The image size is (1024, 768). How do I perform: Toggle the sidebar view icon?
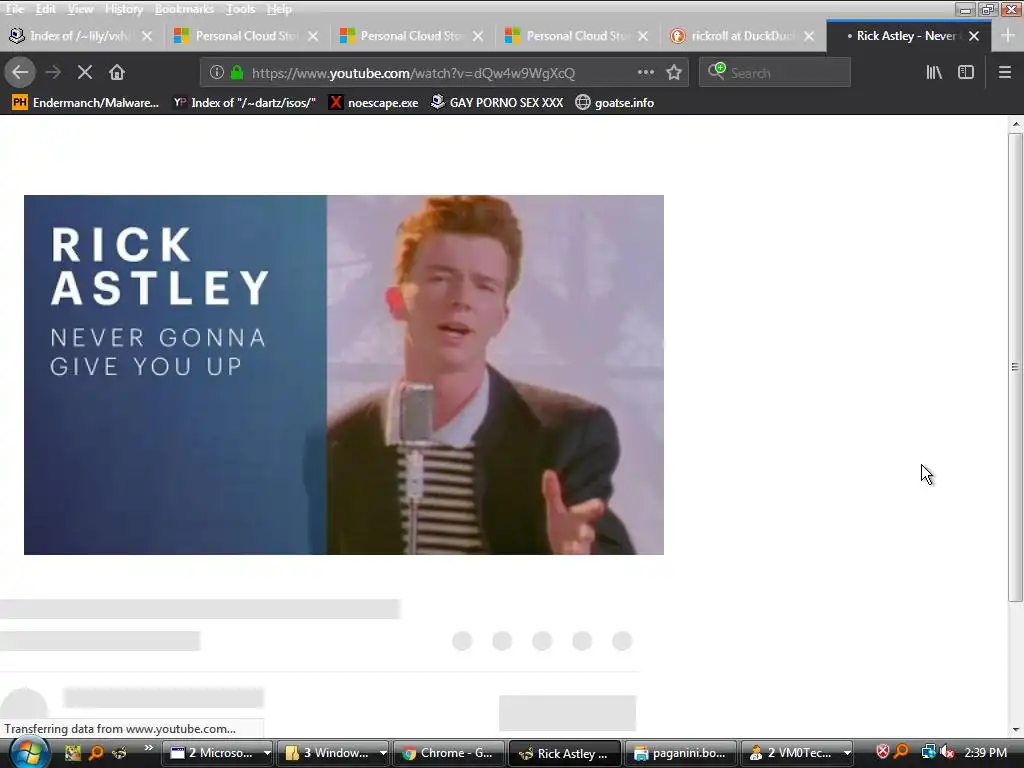click(x=966, y=72)
